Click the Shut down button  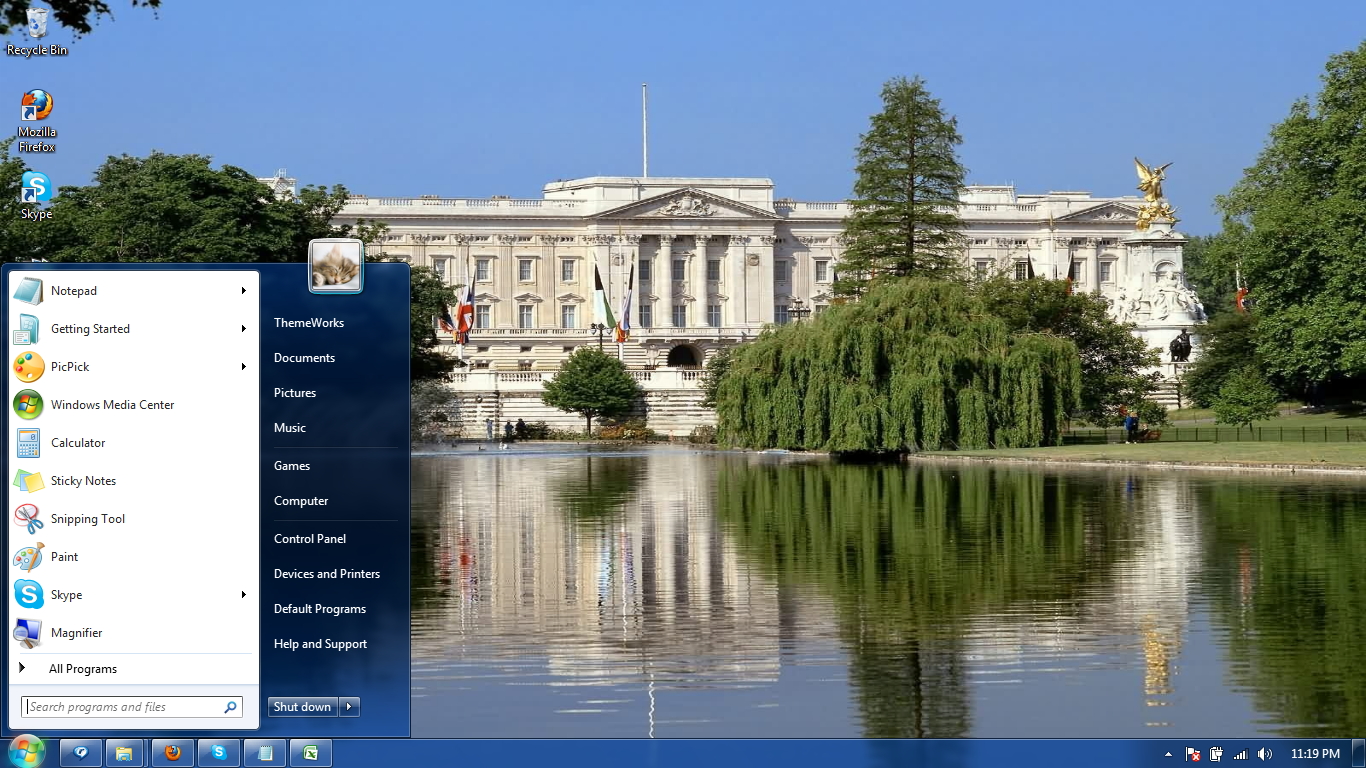pyautogui.click(x=302, y=707)
